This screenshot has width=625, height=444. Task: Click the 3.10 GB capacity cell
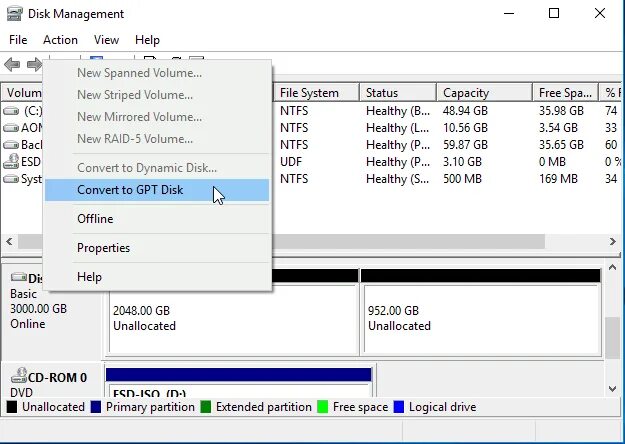462,162
